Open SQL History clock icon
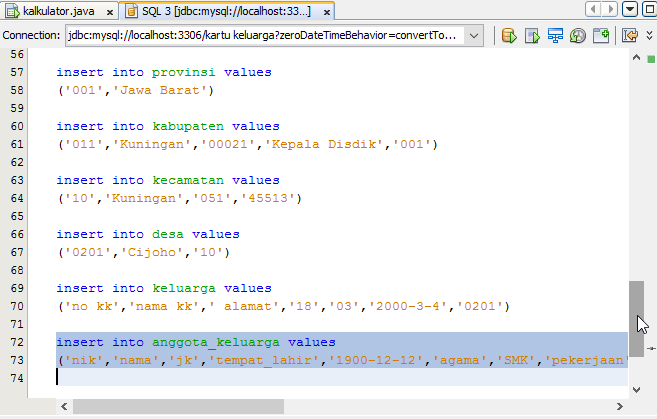This screenshot has width=657, height=419. pyautogui.click(x=578, y=36)
